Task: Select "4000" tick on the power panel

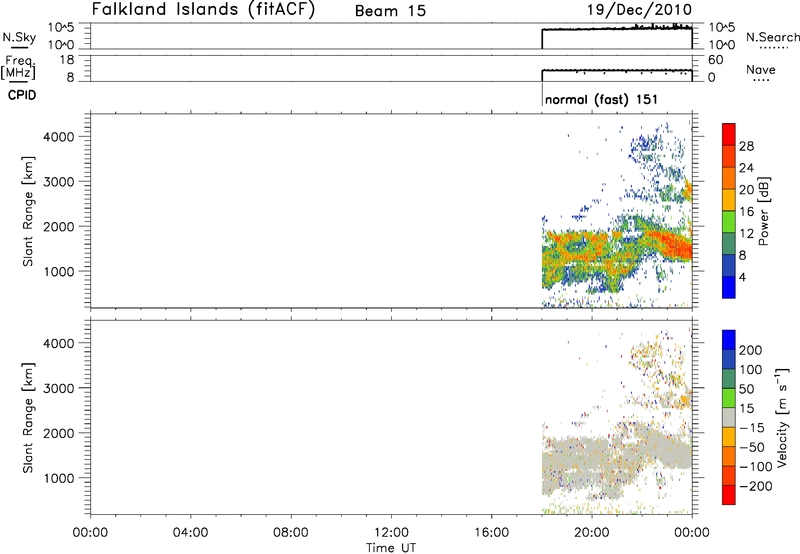Action: click(x=59, y=137)
